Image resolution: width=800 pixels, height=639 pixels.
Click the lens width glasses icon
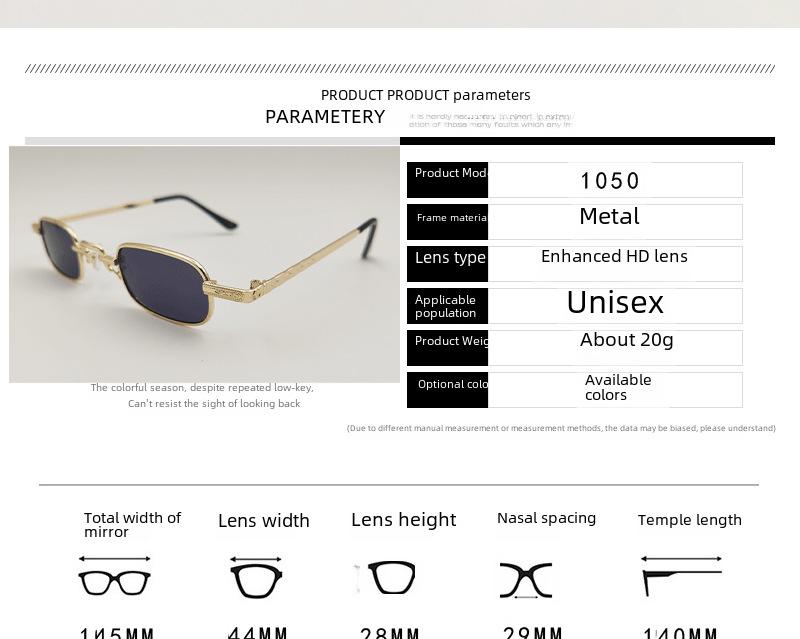[256, 577]
